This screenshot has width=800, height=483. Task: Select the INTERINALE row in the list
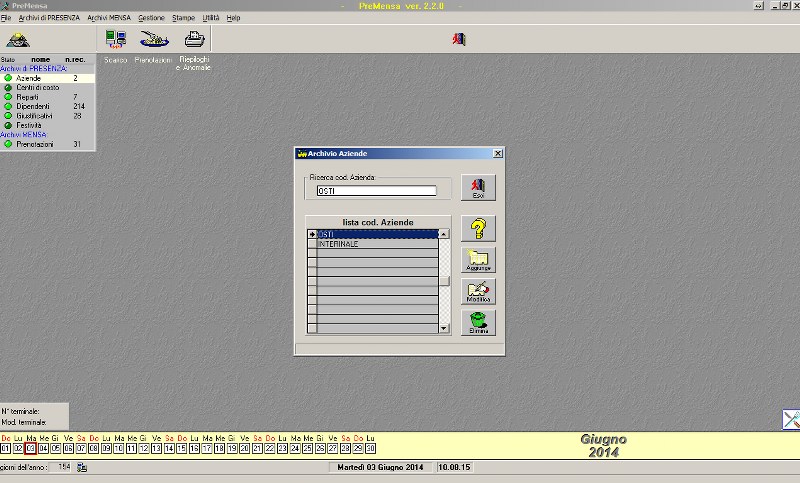click(x=378, y=244)
